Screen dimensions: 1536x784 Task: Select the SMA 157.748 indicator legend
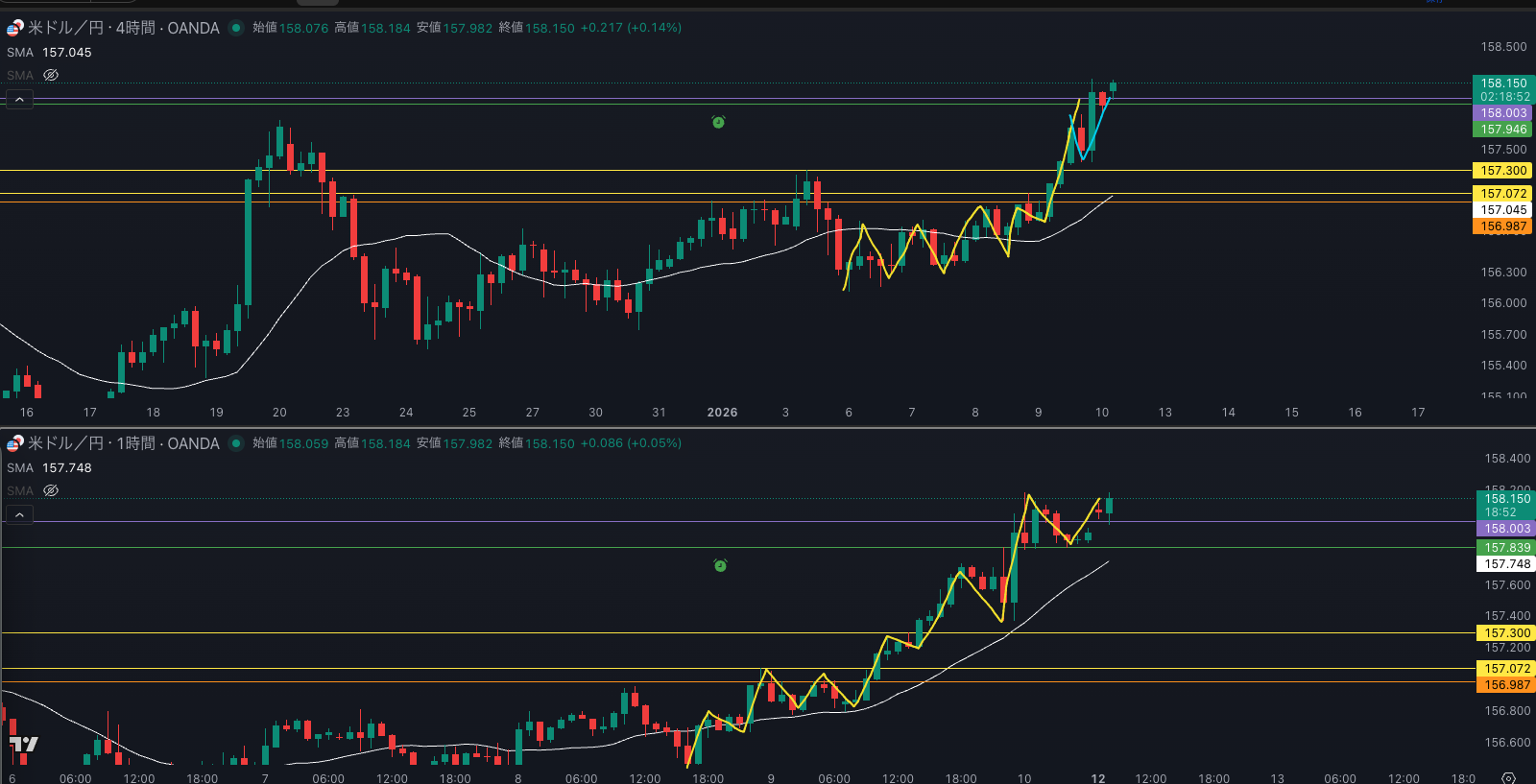tap(49, 468)
